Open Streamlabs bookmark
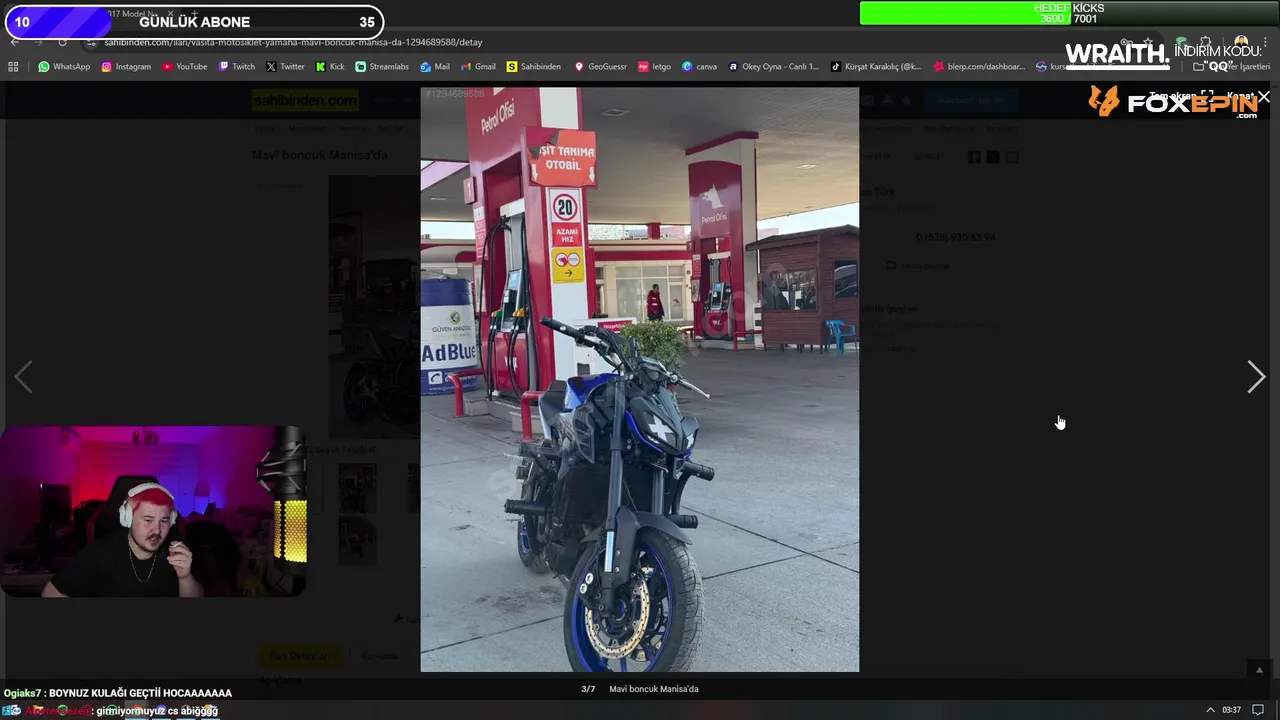Screen dimensions: 1280x720 tap(382, 67)
